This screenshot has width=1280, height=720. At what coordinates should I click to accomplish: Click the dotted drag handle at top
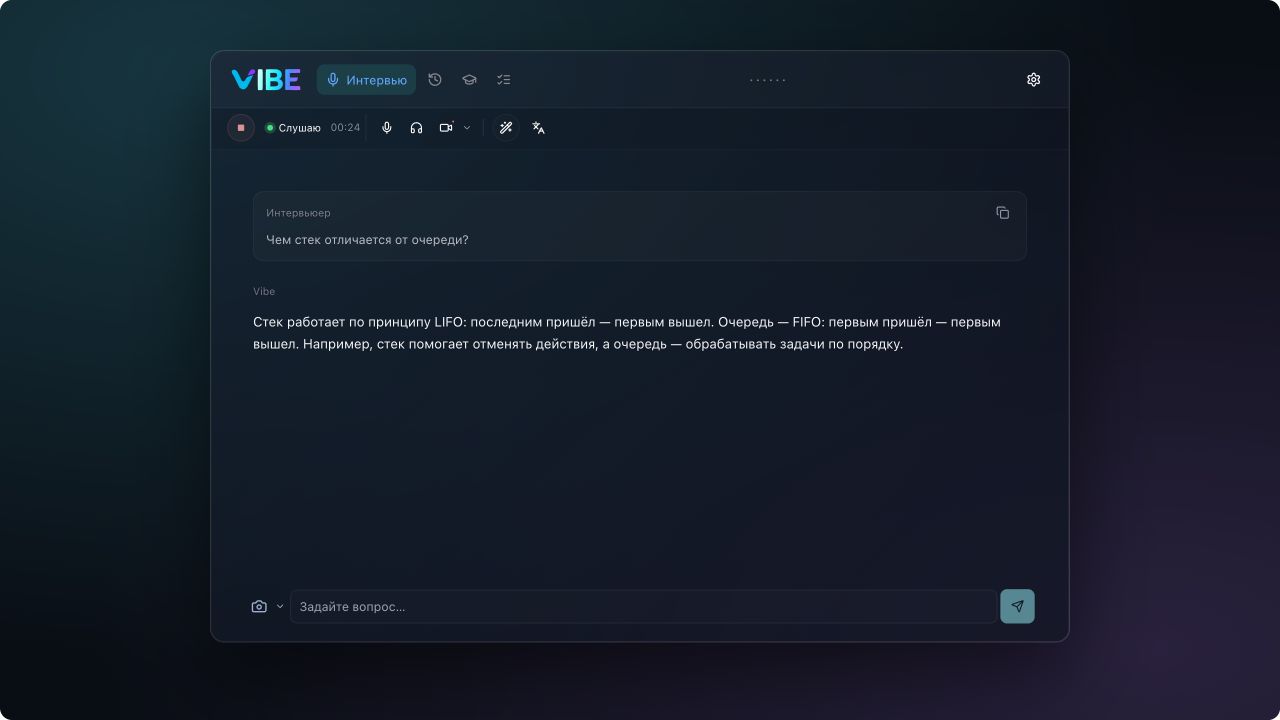click(768, 80)
